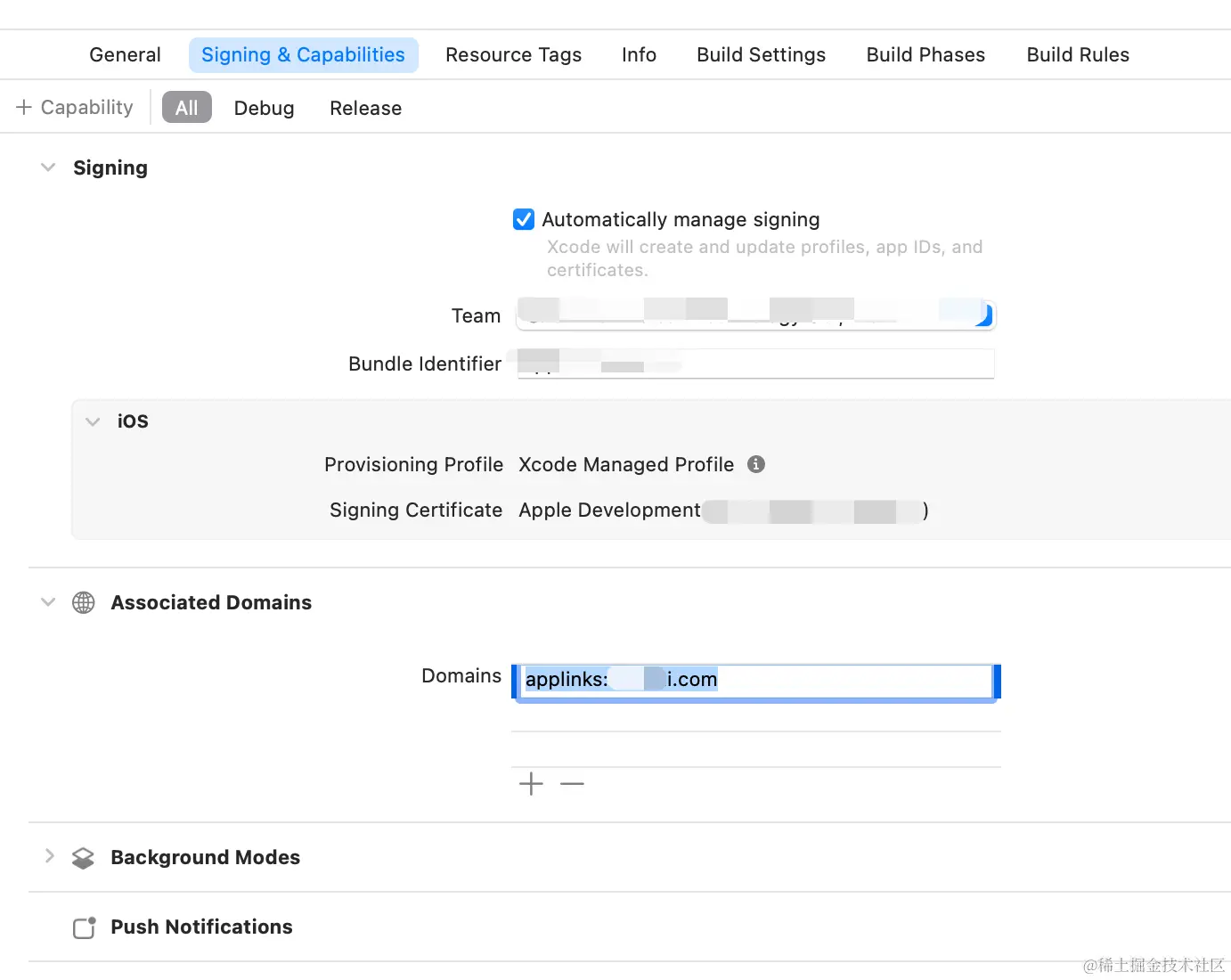Show Release configuration only
Viewport: 1231px width, 980px height.
click(x=365, y=108)
